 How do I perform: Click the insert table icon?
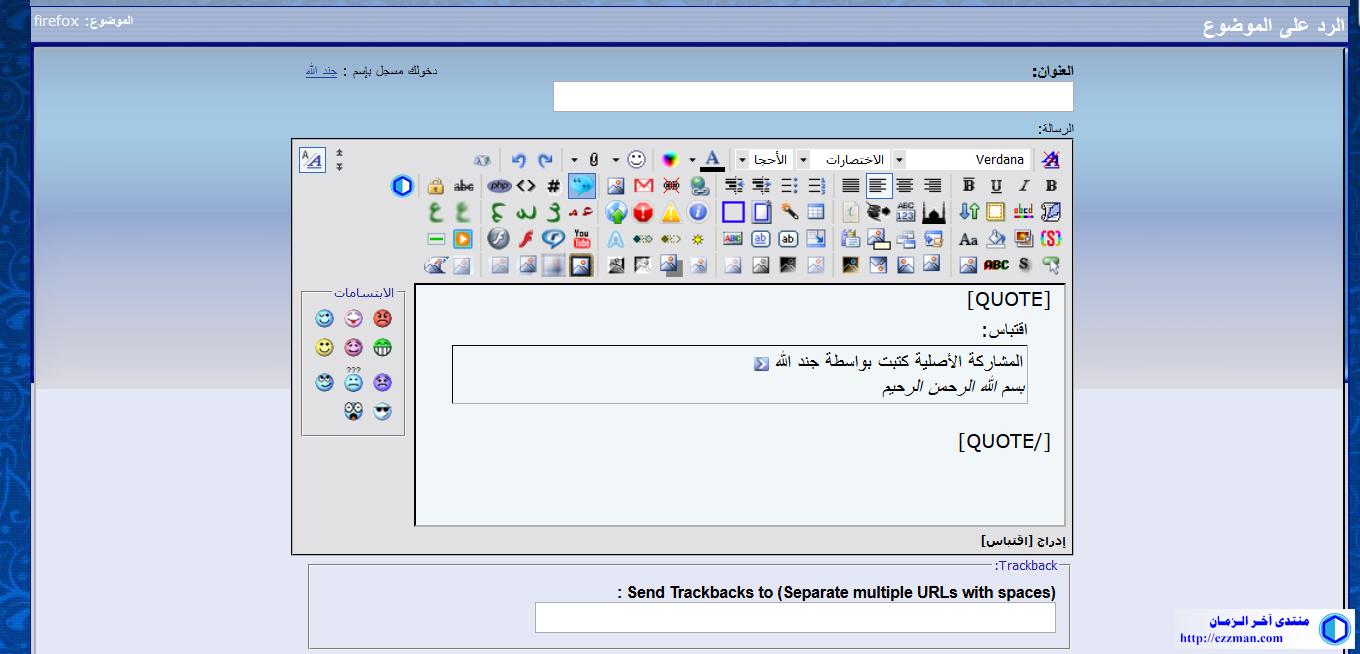[x=816, y=212]
